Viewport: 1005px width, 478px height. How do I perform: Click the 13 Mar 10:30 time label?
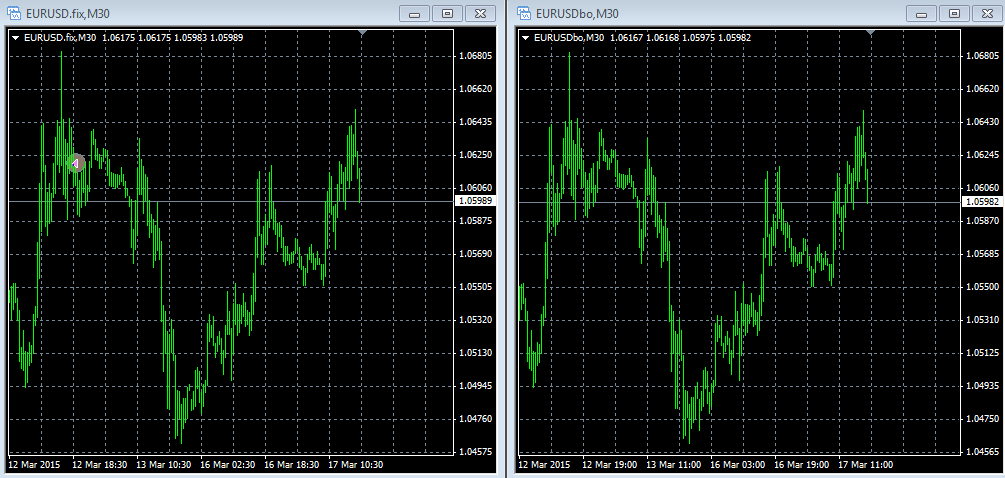click(x=163, y=465)
